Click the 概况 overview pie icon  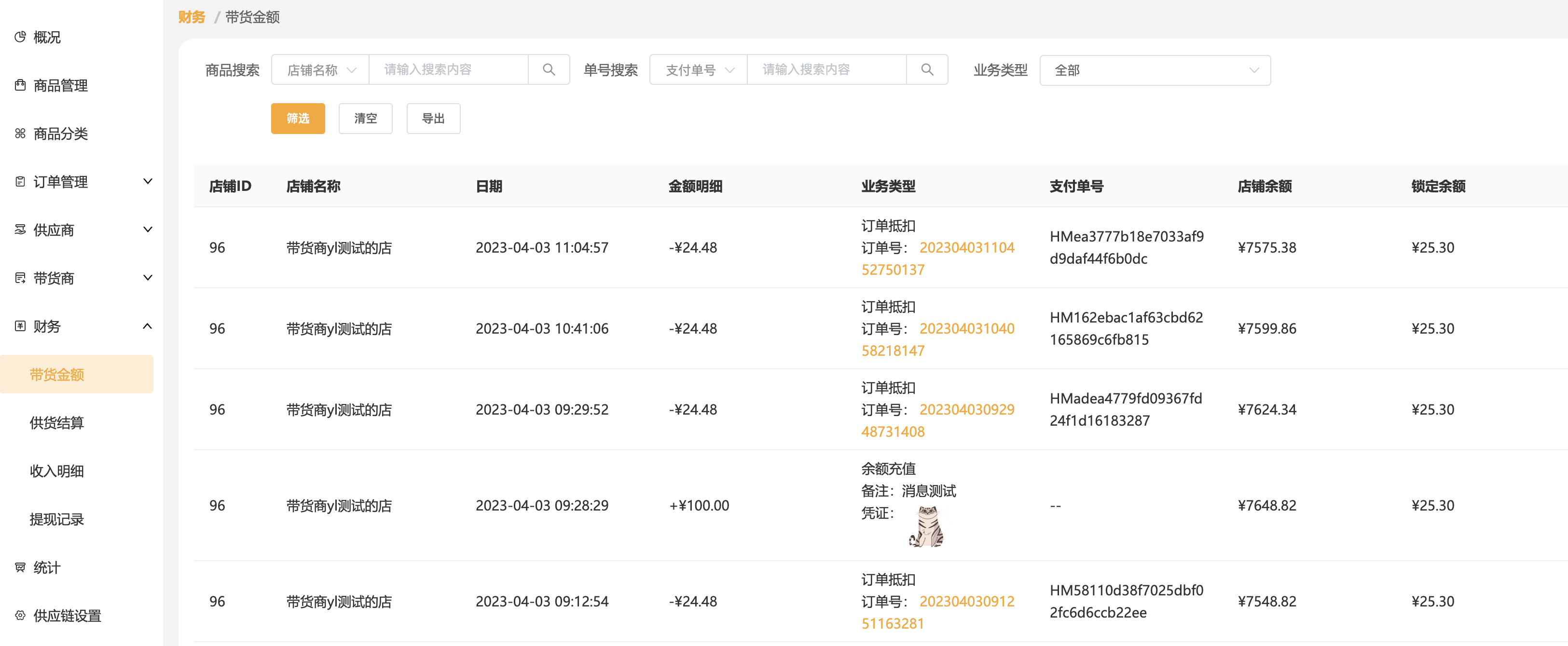point(20,37)
